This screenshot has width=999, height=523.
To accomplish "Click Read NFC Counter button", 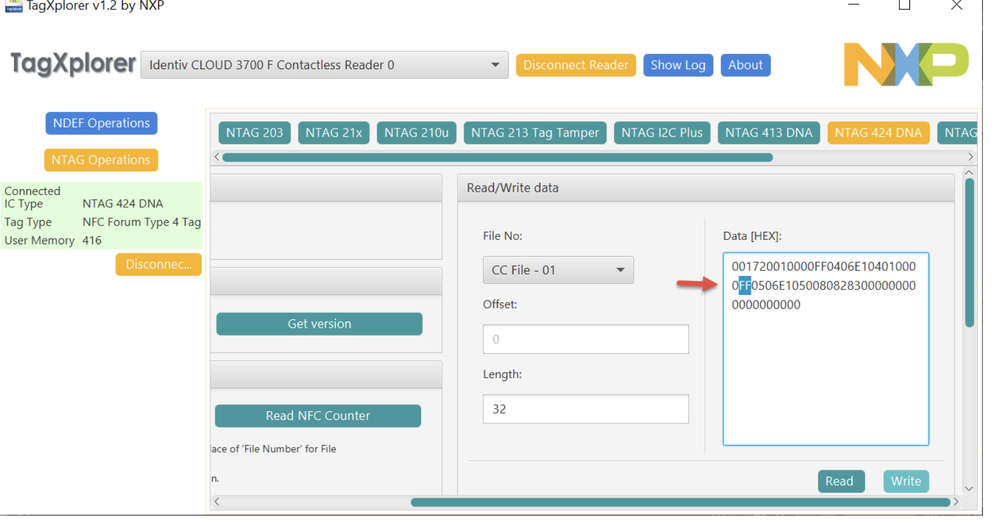I will pyautogui.click(x=318, y=415).
